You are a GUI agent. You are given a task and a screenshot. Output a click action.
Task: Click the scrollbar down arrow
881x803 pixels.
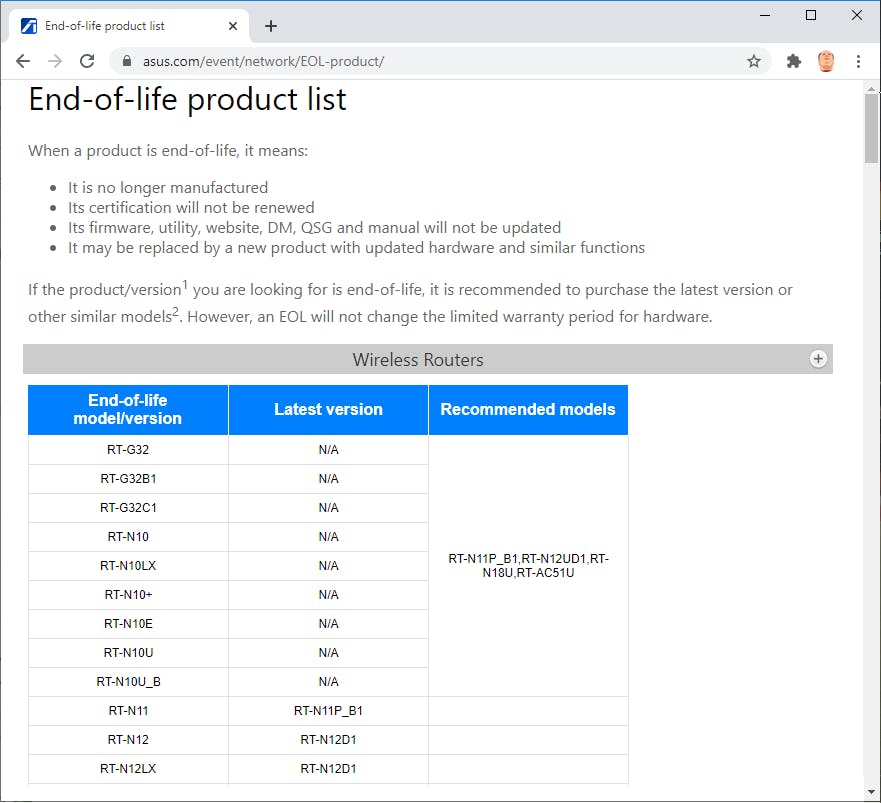(x=871, y=794)
